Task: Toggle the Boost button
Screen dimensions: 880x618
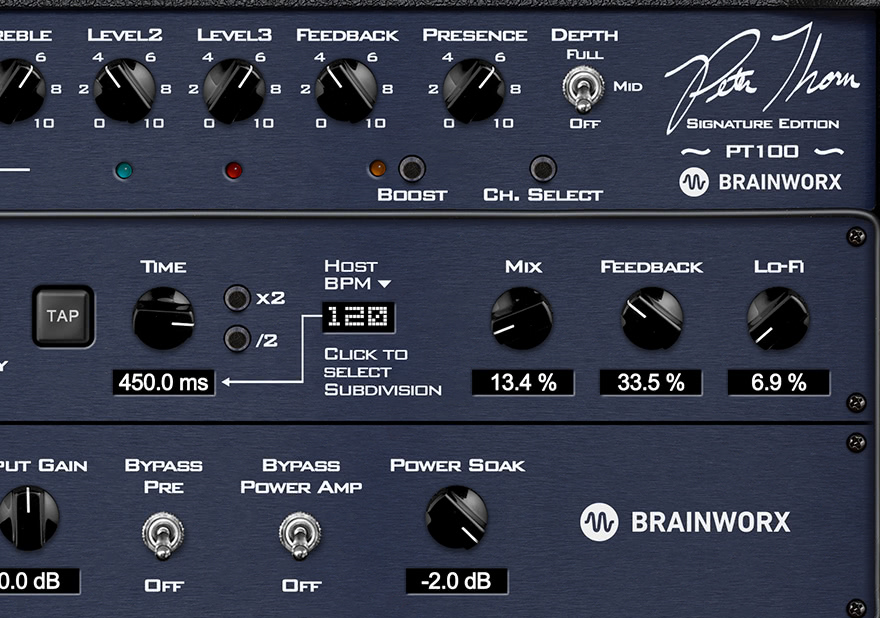Action: (x=412, y=168)
